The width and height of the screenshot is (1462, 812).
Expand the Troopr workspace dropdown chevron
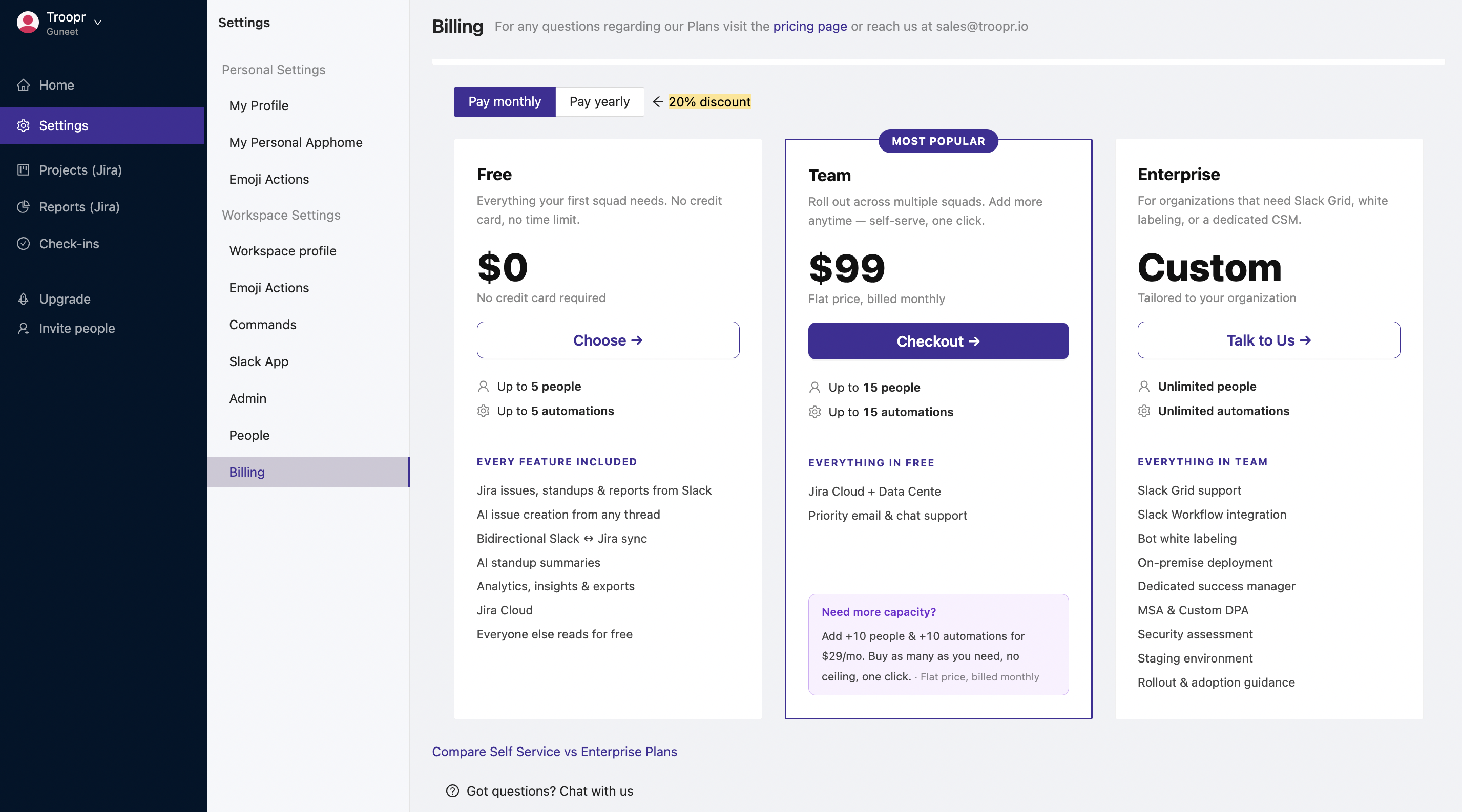[98, 23]
